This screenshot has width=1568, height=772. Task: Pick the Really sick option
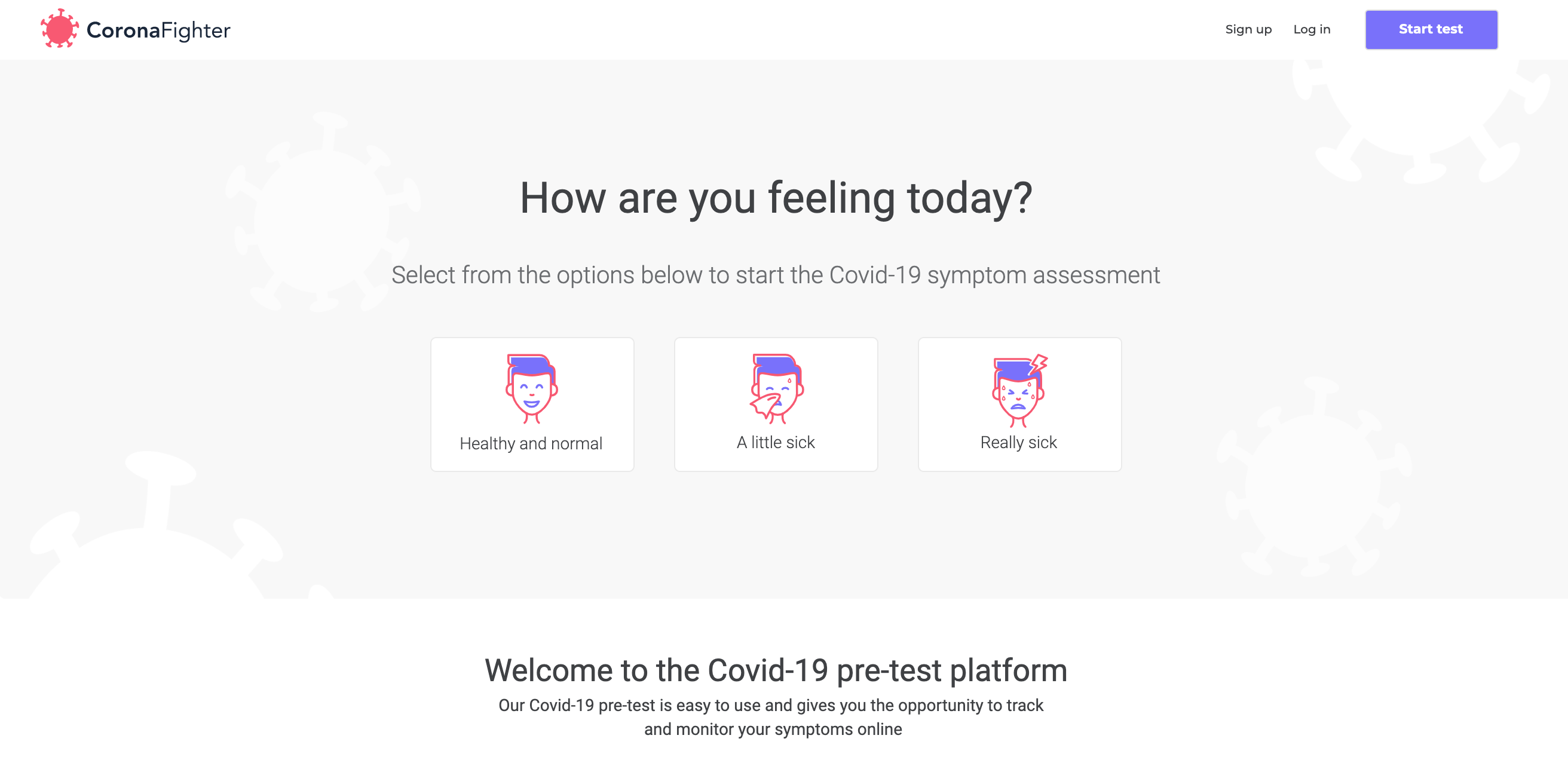pyautogui.click(x=1019, y=404)
